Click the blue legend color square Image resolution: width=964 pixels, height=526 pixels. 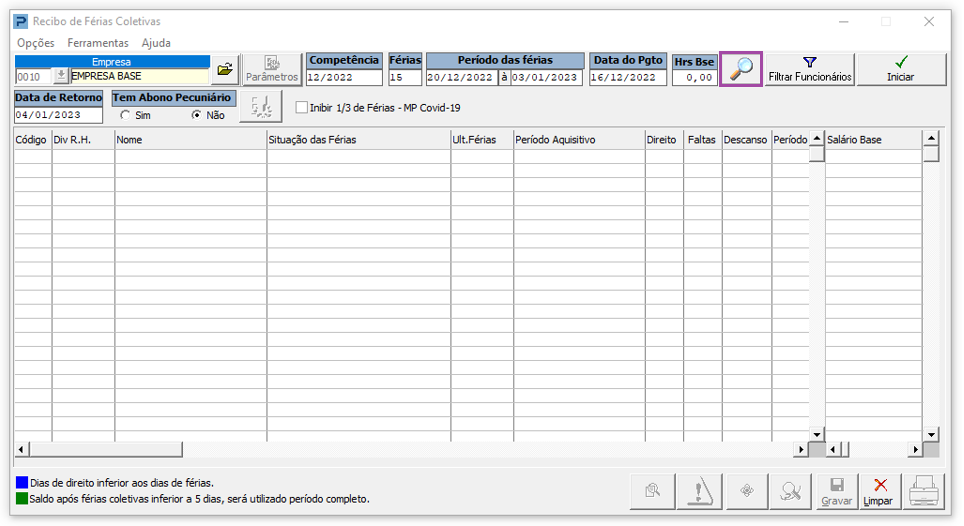[x=22, y=482]
